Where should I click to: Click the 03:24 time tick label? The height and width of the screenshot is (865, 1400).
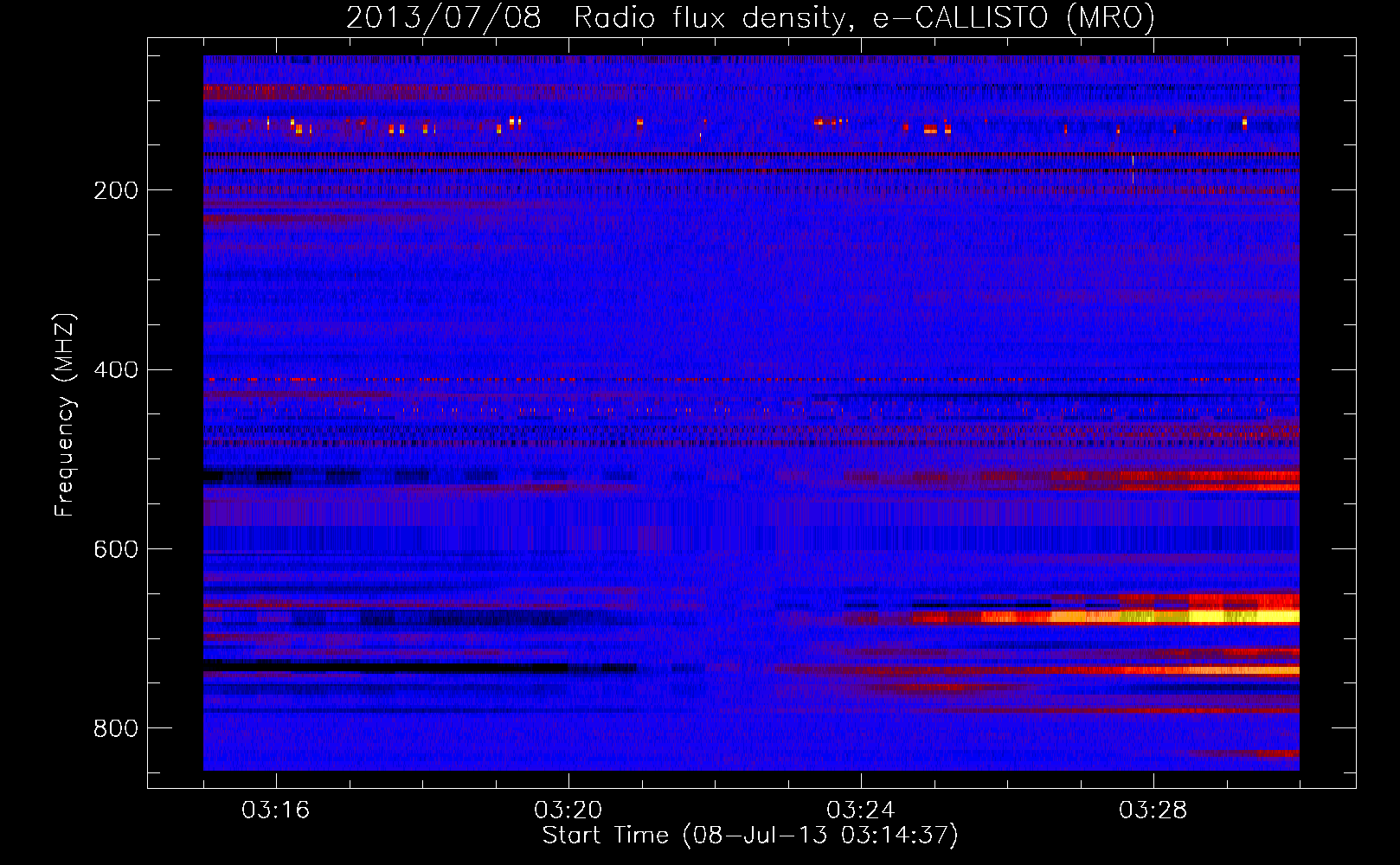pos(861,810)
